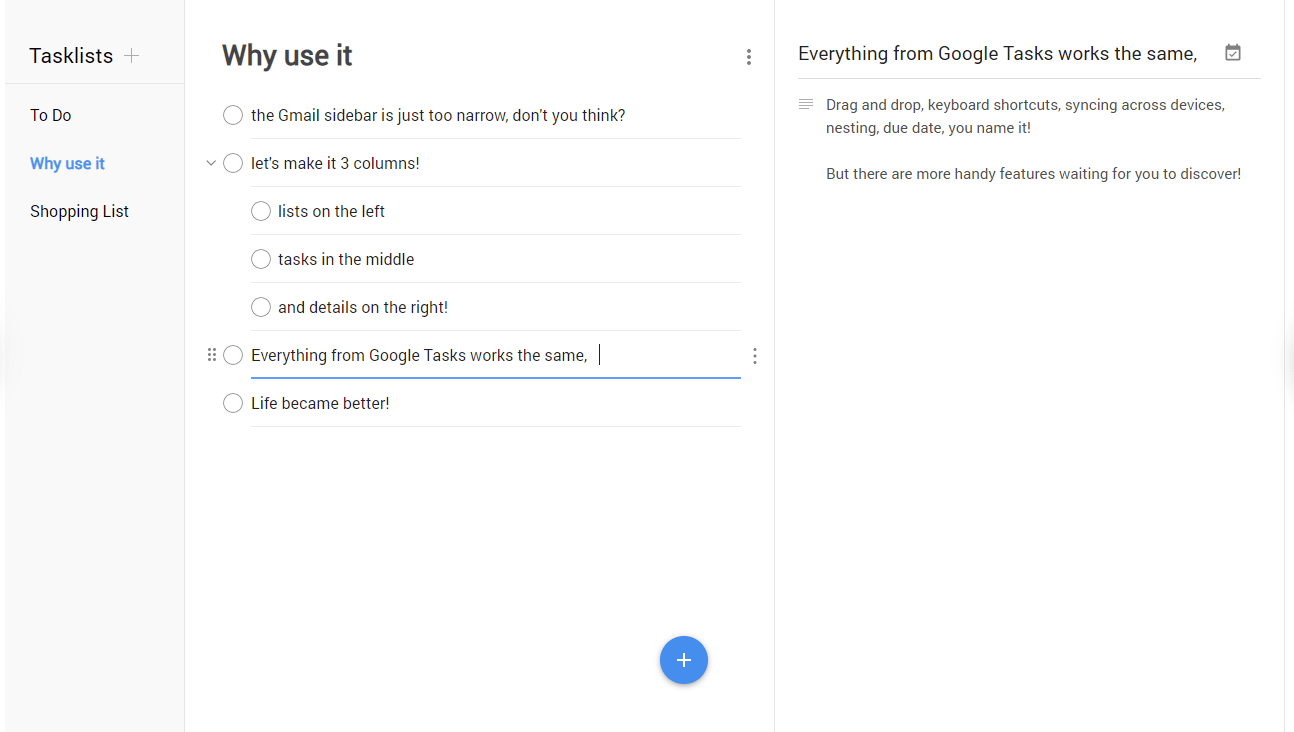Check off tasks in the middle
The height and width of the screenshot is (732, 1294).
[261, 259]
